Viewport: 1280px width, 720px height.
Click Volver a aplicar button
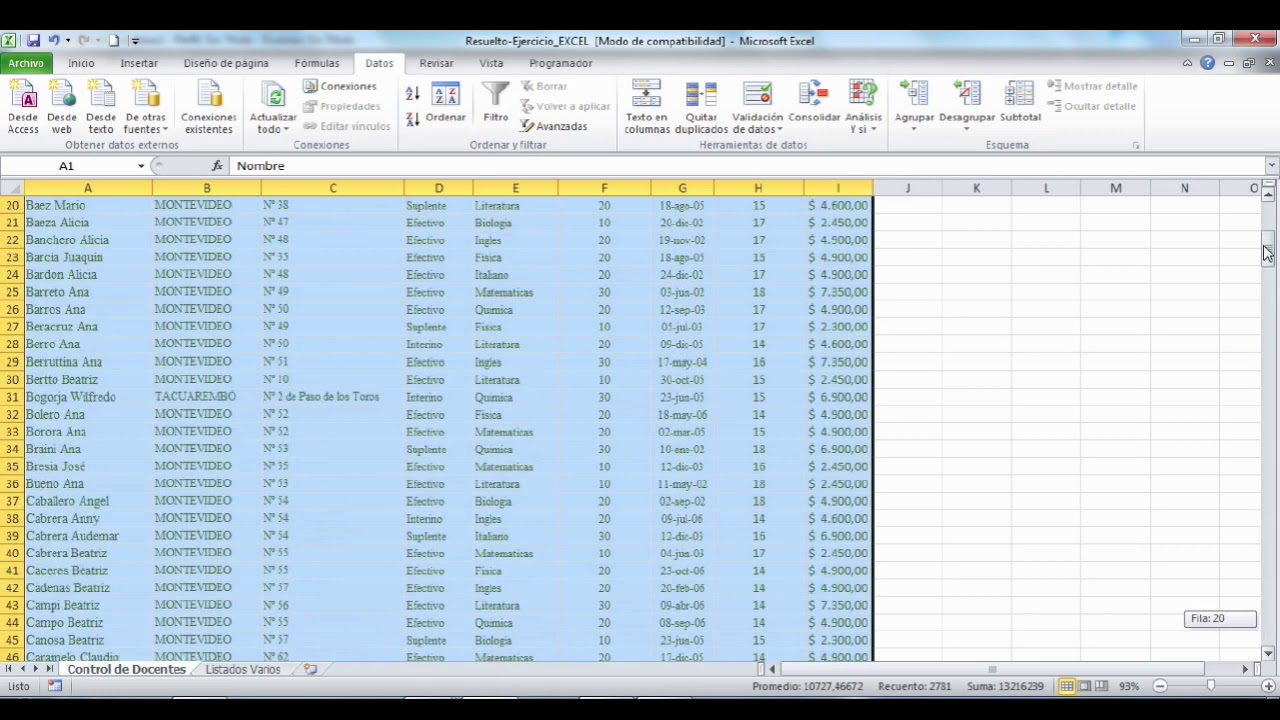[565, 106]
